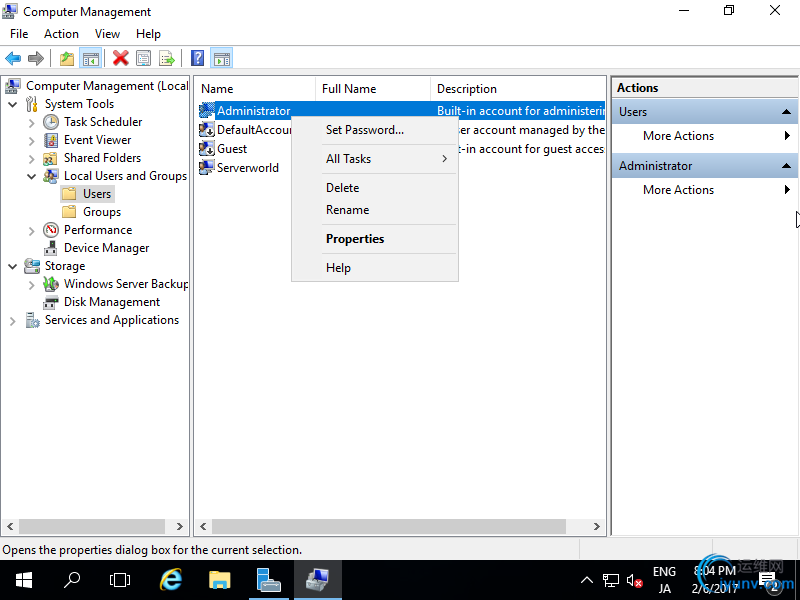Click the Task Scheduler clock icon

coord(51,122)
